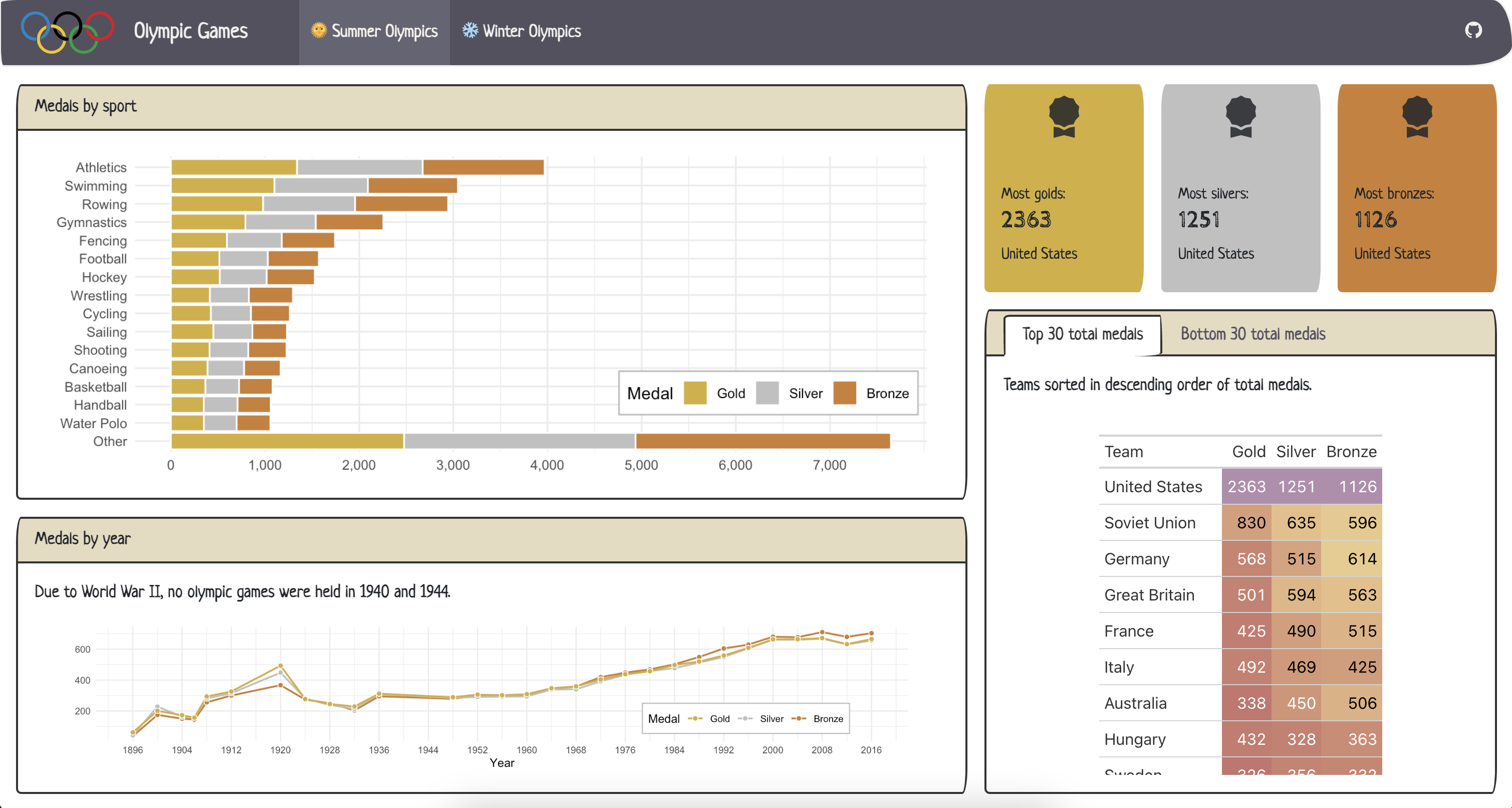The image size is (1512, 808).
Task: Click the Olympic rings logo
Action: (67, 32)
